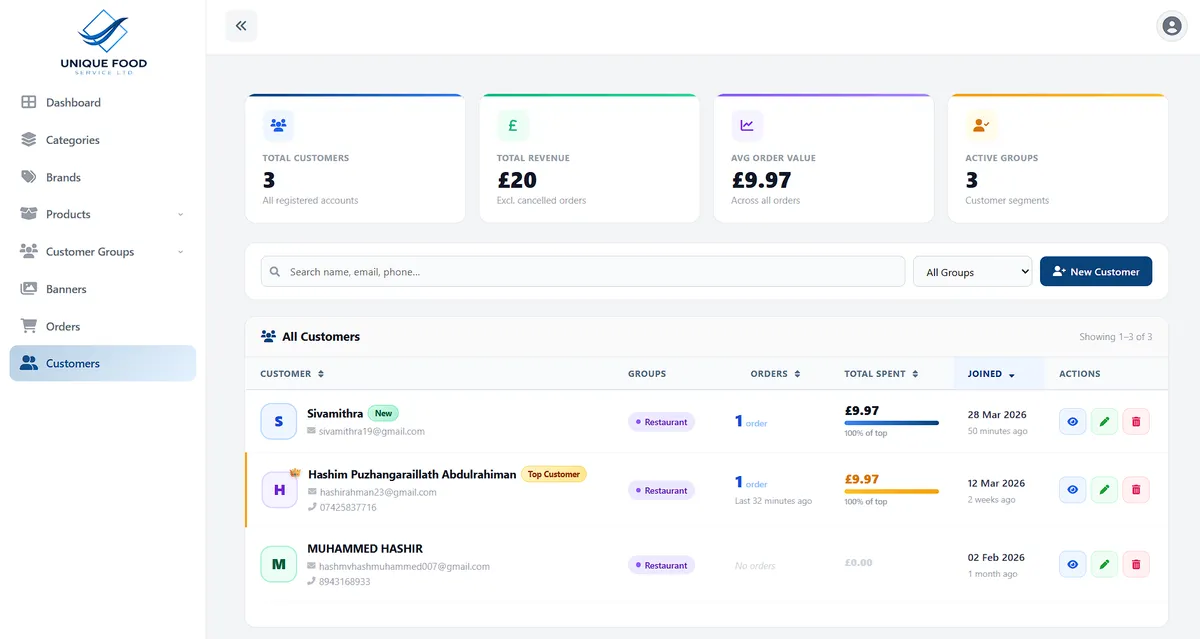Edit MUHAMMED HASHIR with pencil icon
This screenshot has height=639, width=1200.
[1104, 564]
